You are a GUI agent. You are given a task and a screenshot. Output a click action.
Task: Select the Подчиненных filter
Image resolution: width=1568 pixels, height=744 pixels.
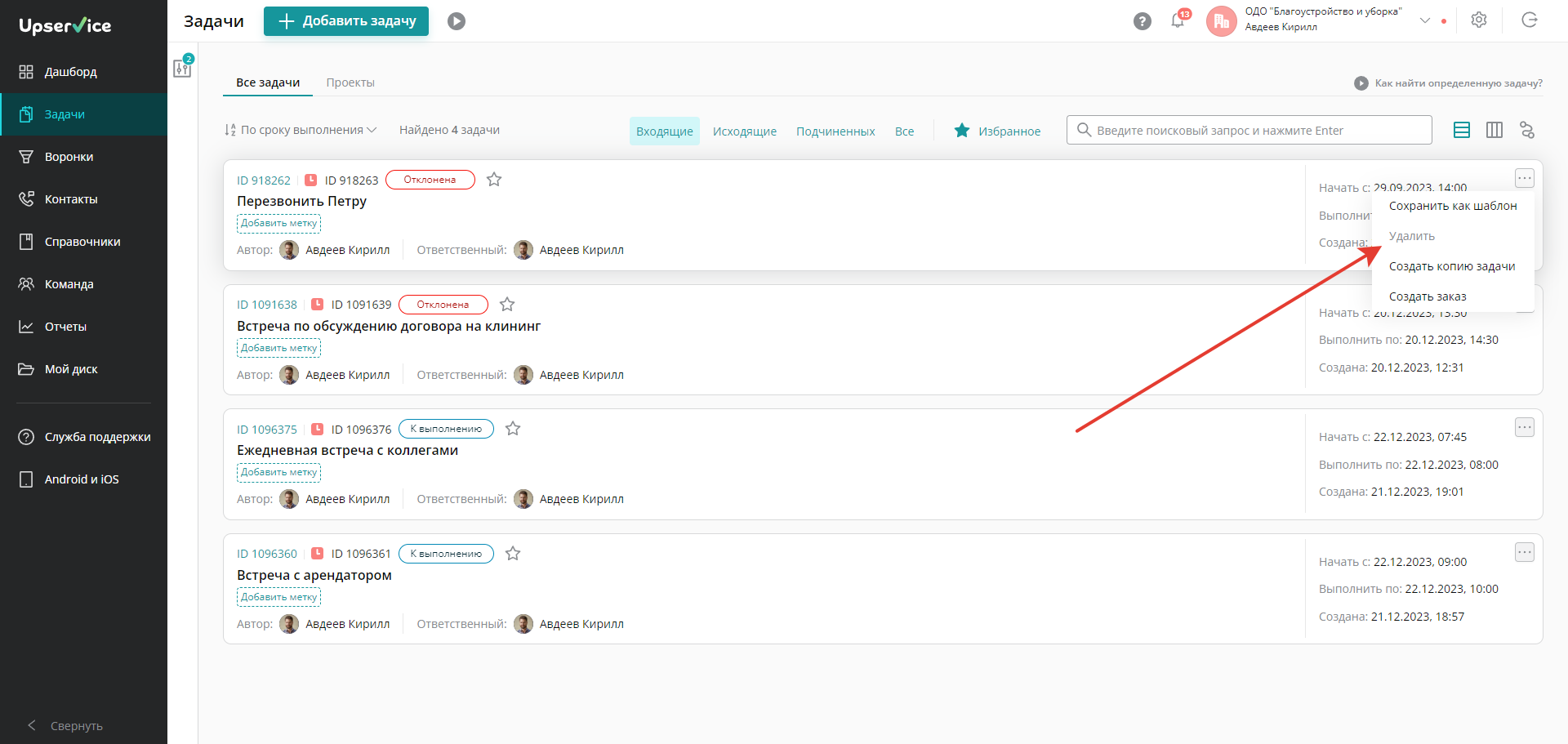(x=835, y=131)
